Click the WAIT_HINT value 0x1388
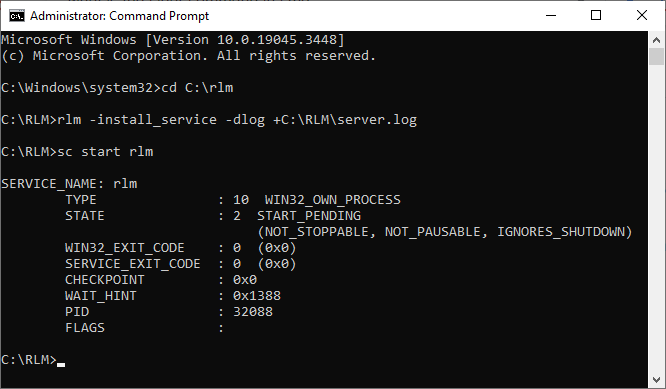This screenshot has width=666, height=389. (x=257, y=296)
